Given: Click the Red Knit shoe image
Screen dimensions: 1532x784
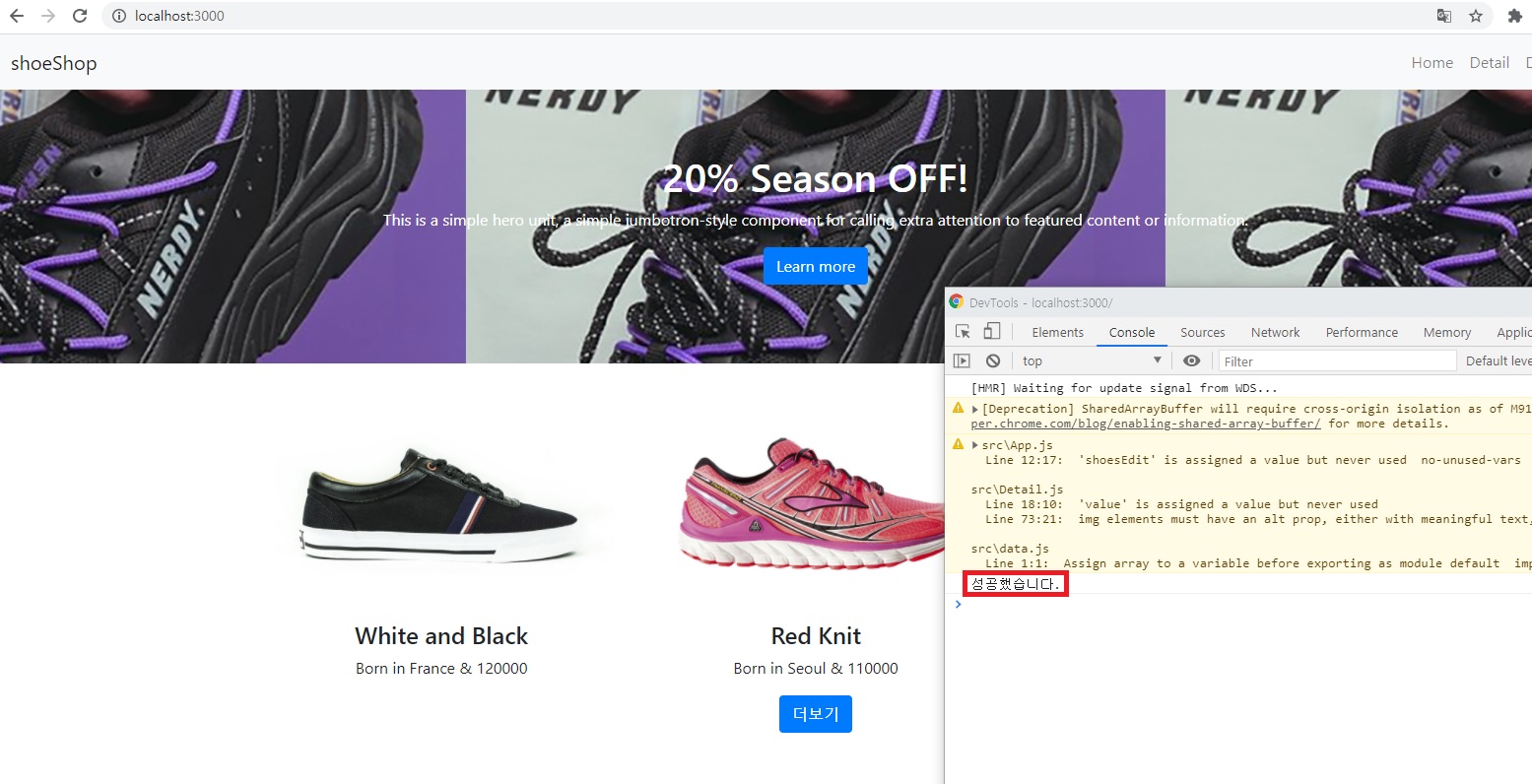Looking at the screenshot, I should [x=814, y=503].
